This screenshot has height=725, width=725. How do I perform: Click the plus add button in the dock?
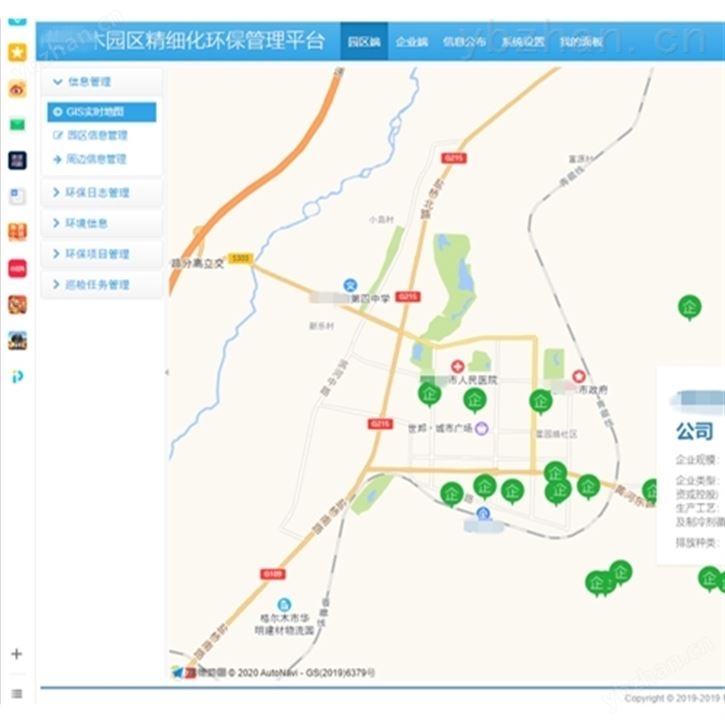point(17,653)
